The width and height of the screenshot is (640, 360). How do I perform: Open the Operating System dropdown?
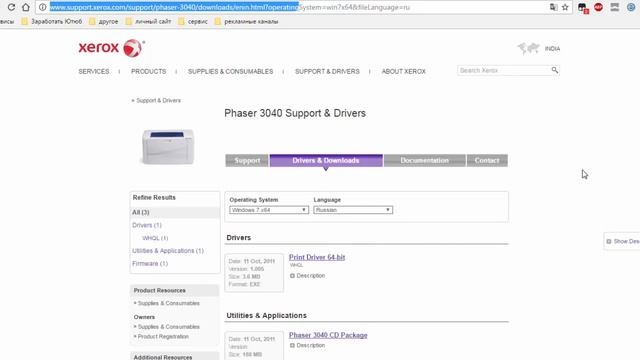pyautogui.click(x=268, y=210)
